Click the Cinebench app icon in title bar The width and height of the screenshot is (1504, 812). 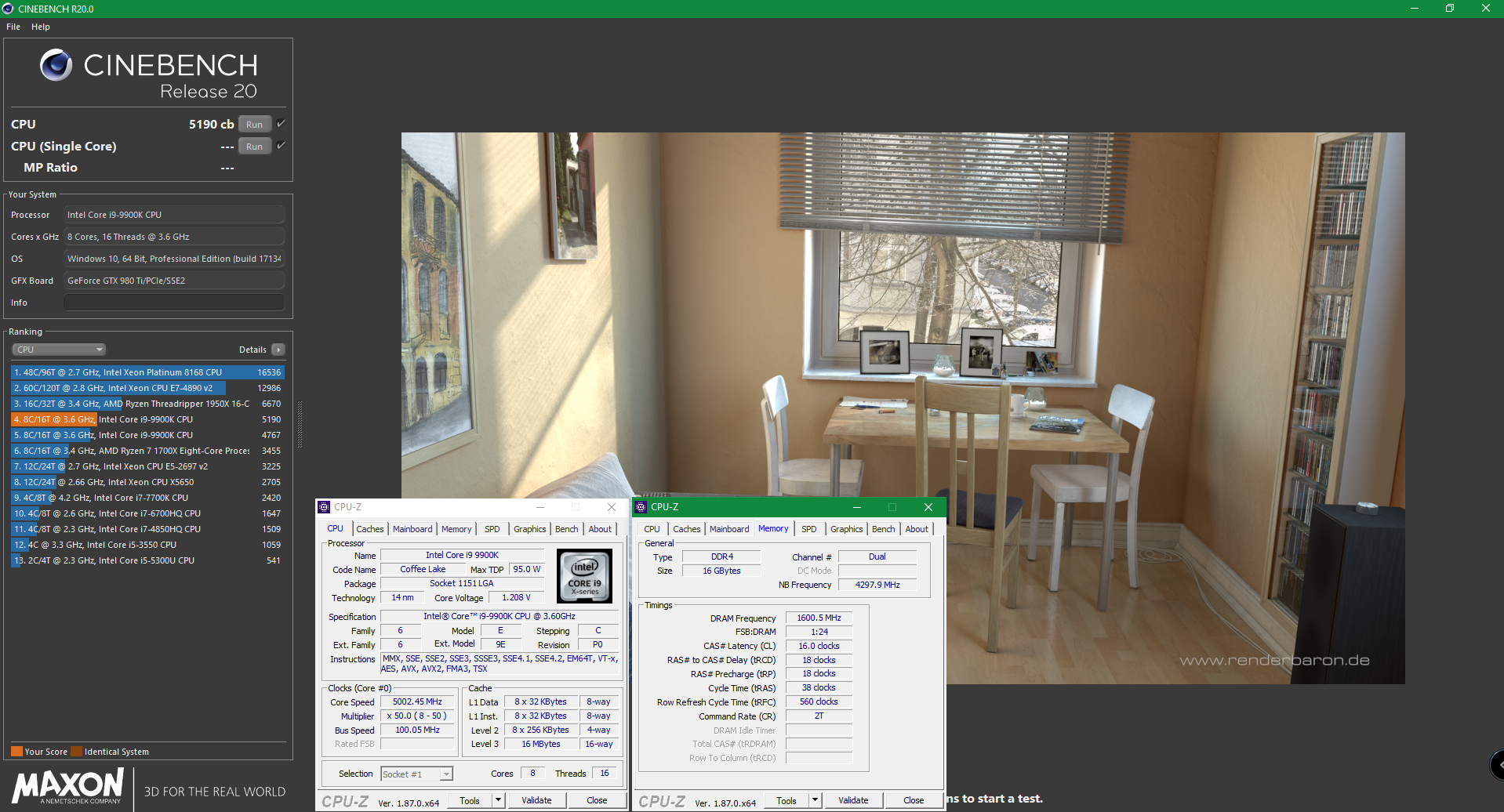coord(8,9)
